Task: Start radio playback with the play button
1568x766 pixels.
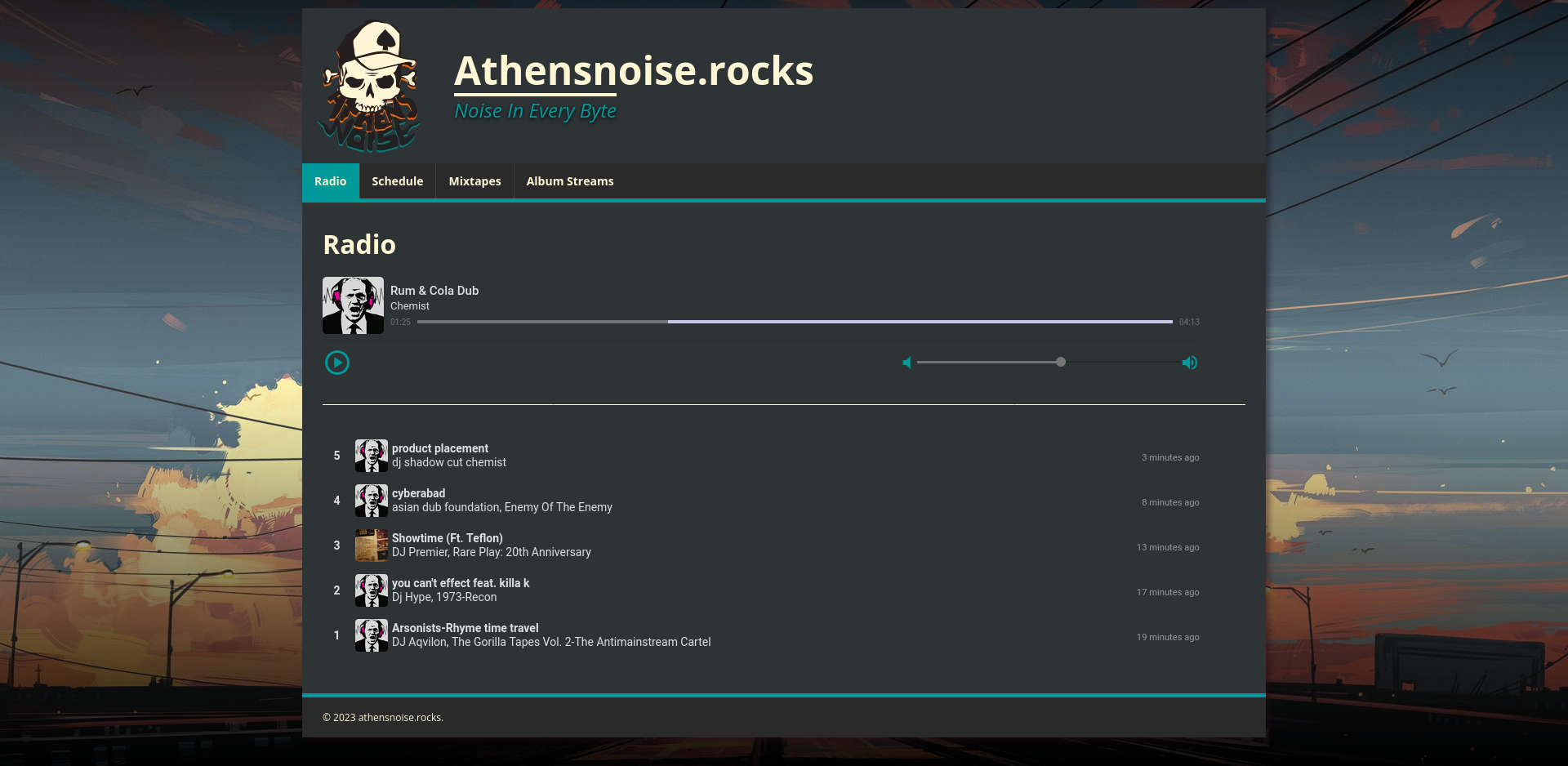Action: coord(337,363)
